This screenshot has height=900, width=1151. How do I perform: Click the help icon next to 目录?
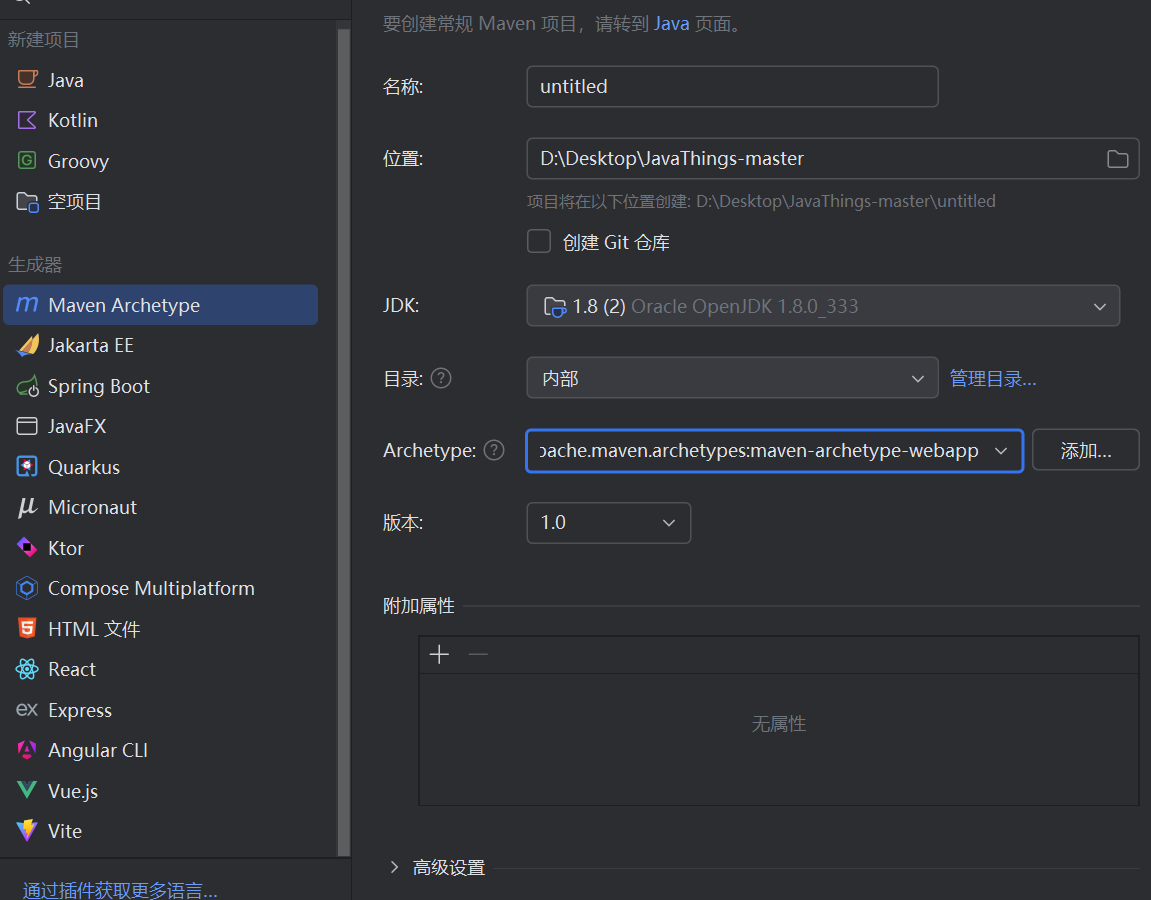[441, 378]
